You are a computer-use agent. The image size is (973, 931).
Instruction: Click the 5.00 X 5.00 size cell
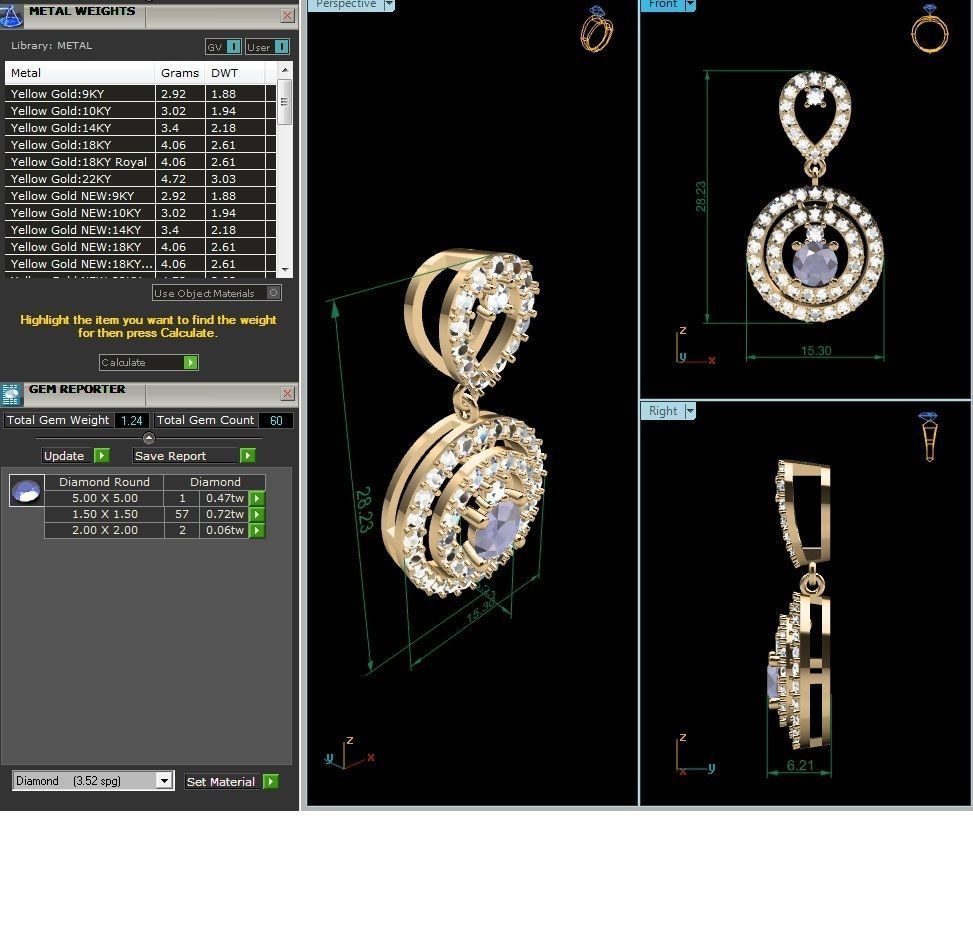(x=104, y=498)
